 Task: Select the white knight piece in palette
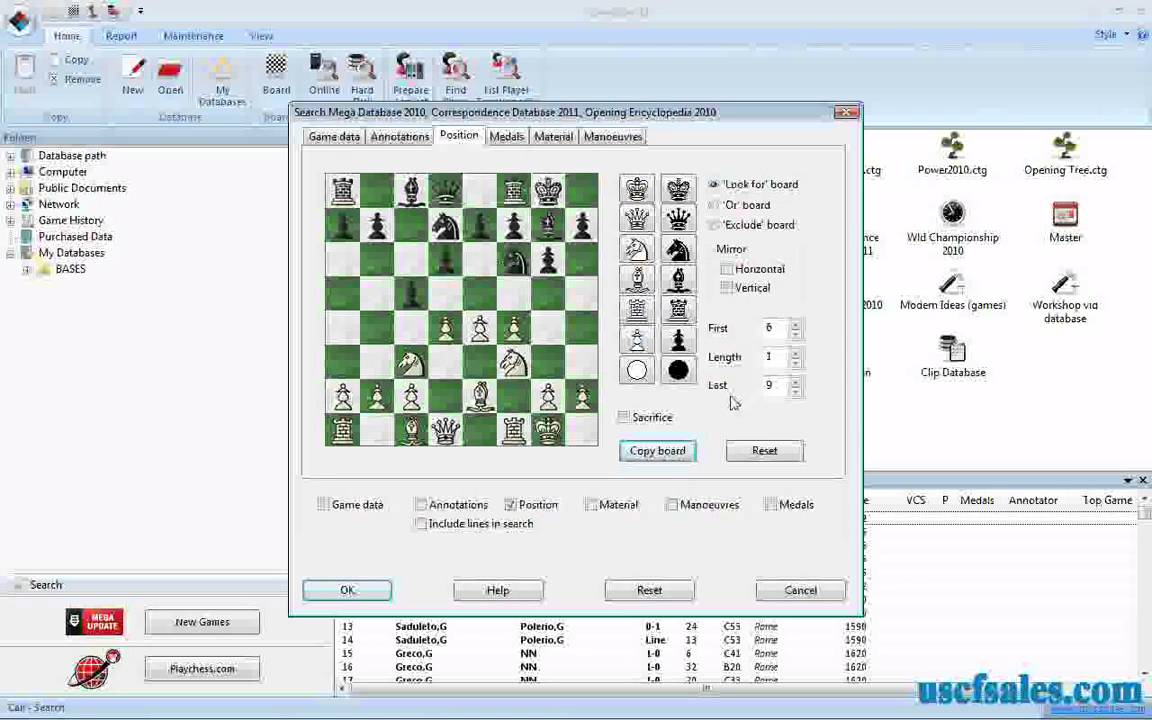(637, 249)
